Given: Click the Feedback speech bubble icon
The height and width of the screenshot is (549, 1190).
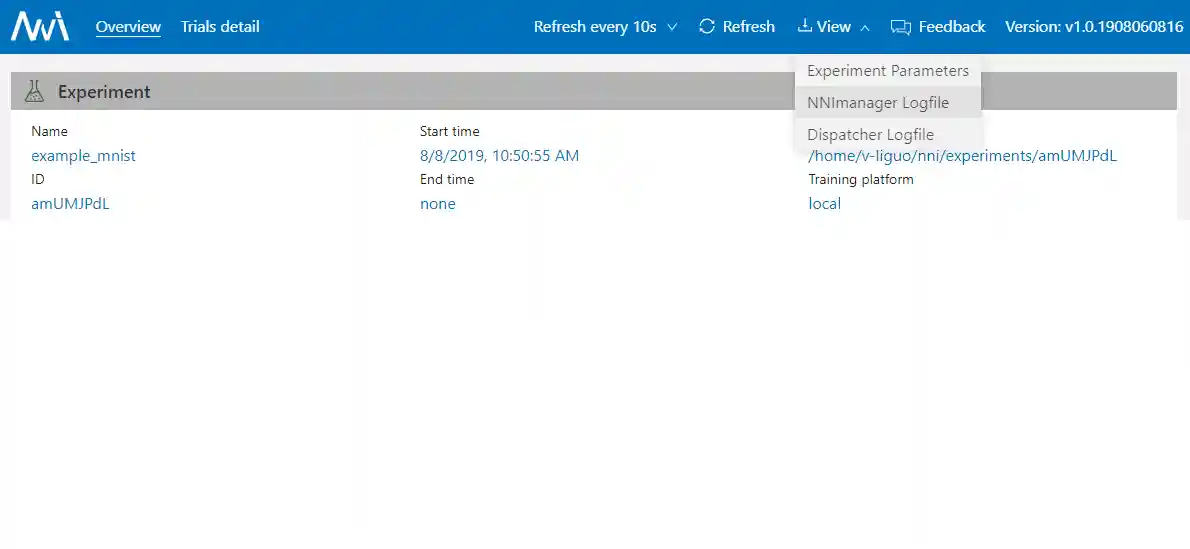Looking at the screenshot, I should pos(901,27).
